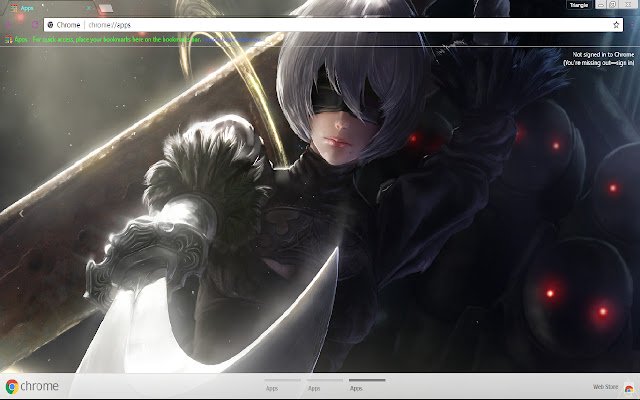This screenshot has width=640, height=400.
Task: Switch to the first Apps page in the bottom bar
Action: 282,385
